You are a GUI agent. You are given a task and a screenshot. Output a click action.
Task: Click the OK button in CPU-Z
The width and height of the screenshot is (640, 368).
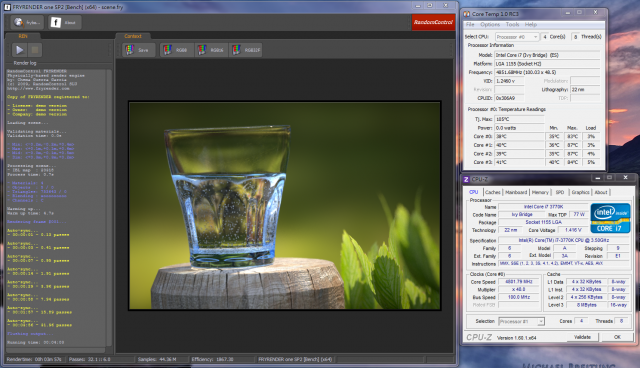(617, 337)
